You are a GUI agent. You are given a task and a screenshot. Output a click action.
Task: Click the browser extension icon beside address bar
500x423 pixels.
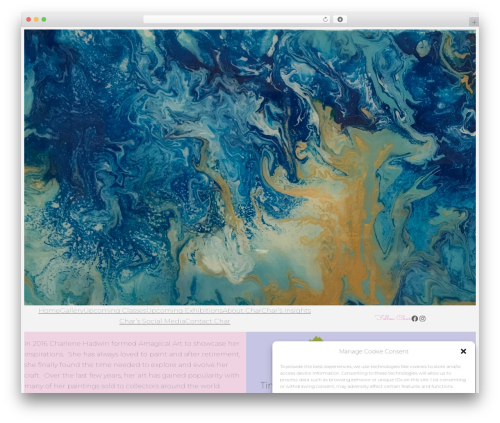point(340,19)
